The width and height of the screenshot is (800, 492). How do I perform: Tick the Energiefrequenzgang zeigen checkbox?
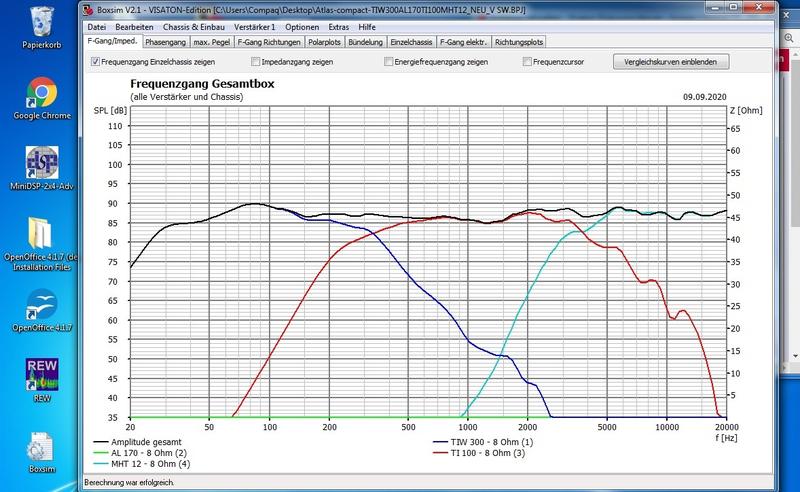[x=388, y=62]
